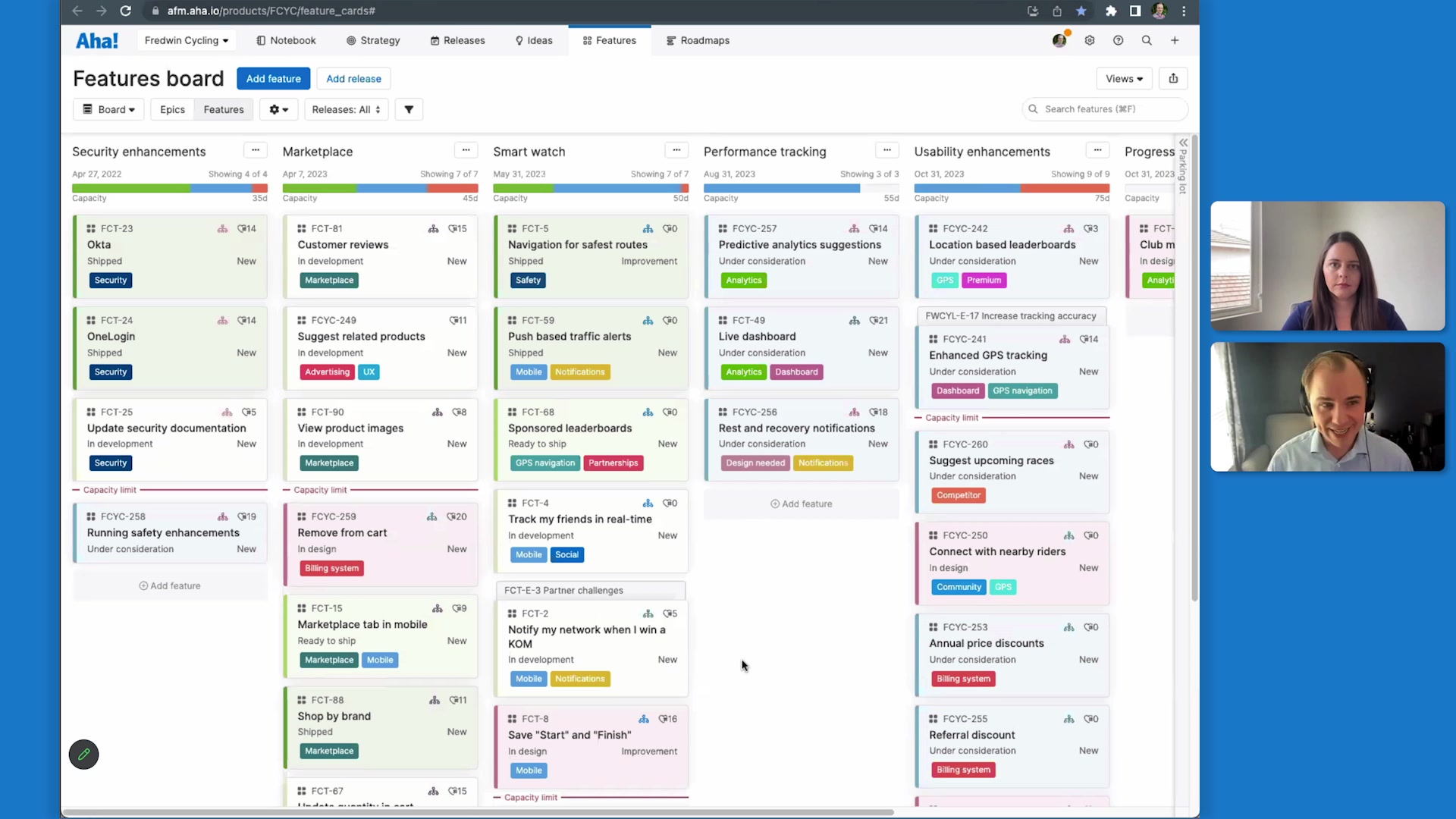Click the Security enhancements capacity bar
1456x819 pixels.
(170, 188)
